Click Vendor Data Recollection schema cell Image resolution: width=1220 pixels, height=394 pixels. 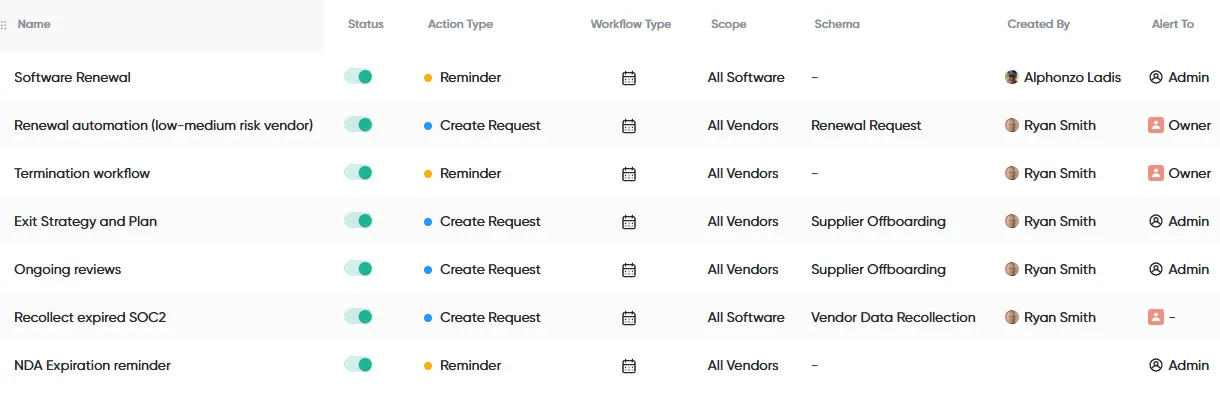click(893, 317)
